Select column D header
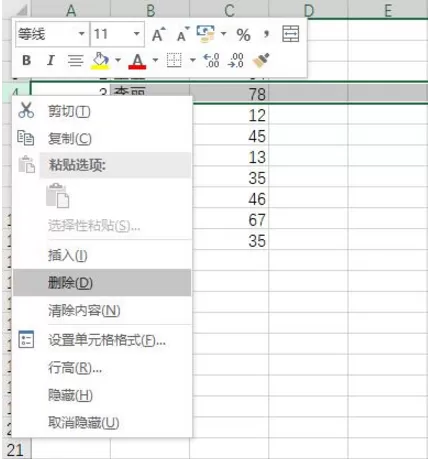428x459 pixels. click(308, 11)
